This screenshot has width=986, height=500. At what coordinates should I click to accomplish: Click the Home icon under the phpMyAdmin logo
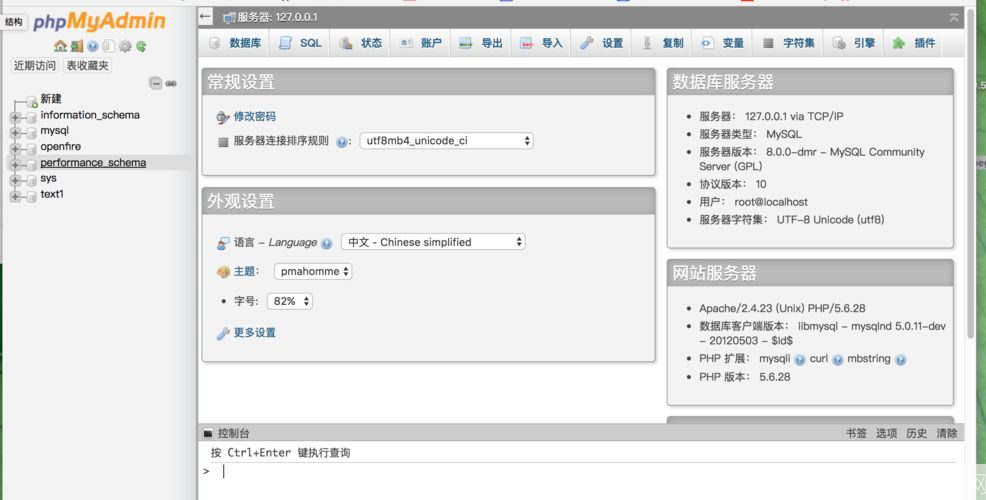[x=60, y=46]
